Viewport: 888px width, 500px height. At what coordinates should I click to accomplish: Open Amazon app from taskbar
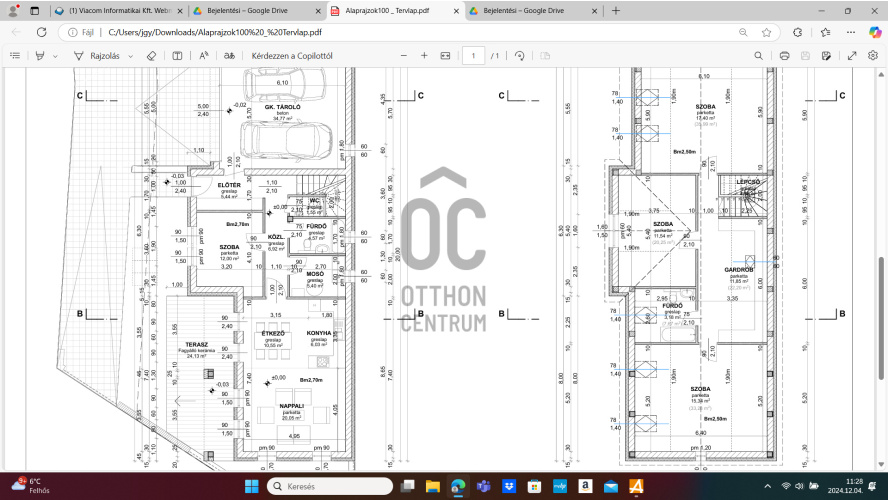pos(585,486)
